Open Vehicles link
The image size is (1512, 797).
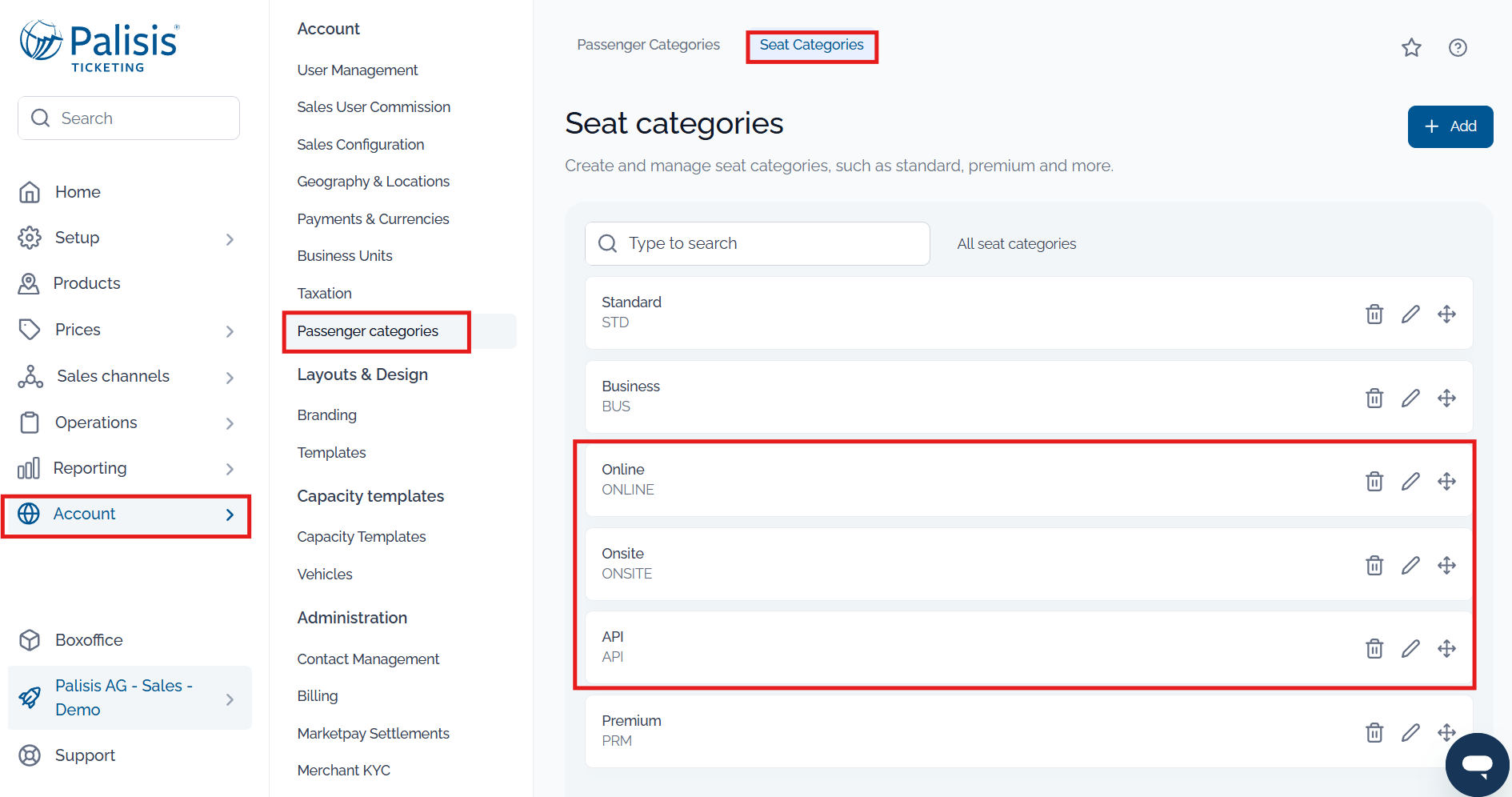(325, 575)
